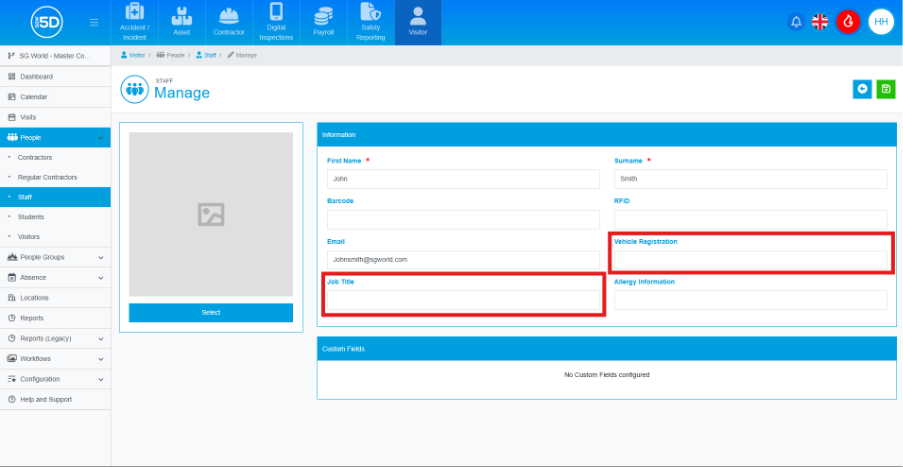Click the green save button
The width and height of the screenshot is (903, 468).
(x=886, y=89)
